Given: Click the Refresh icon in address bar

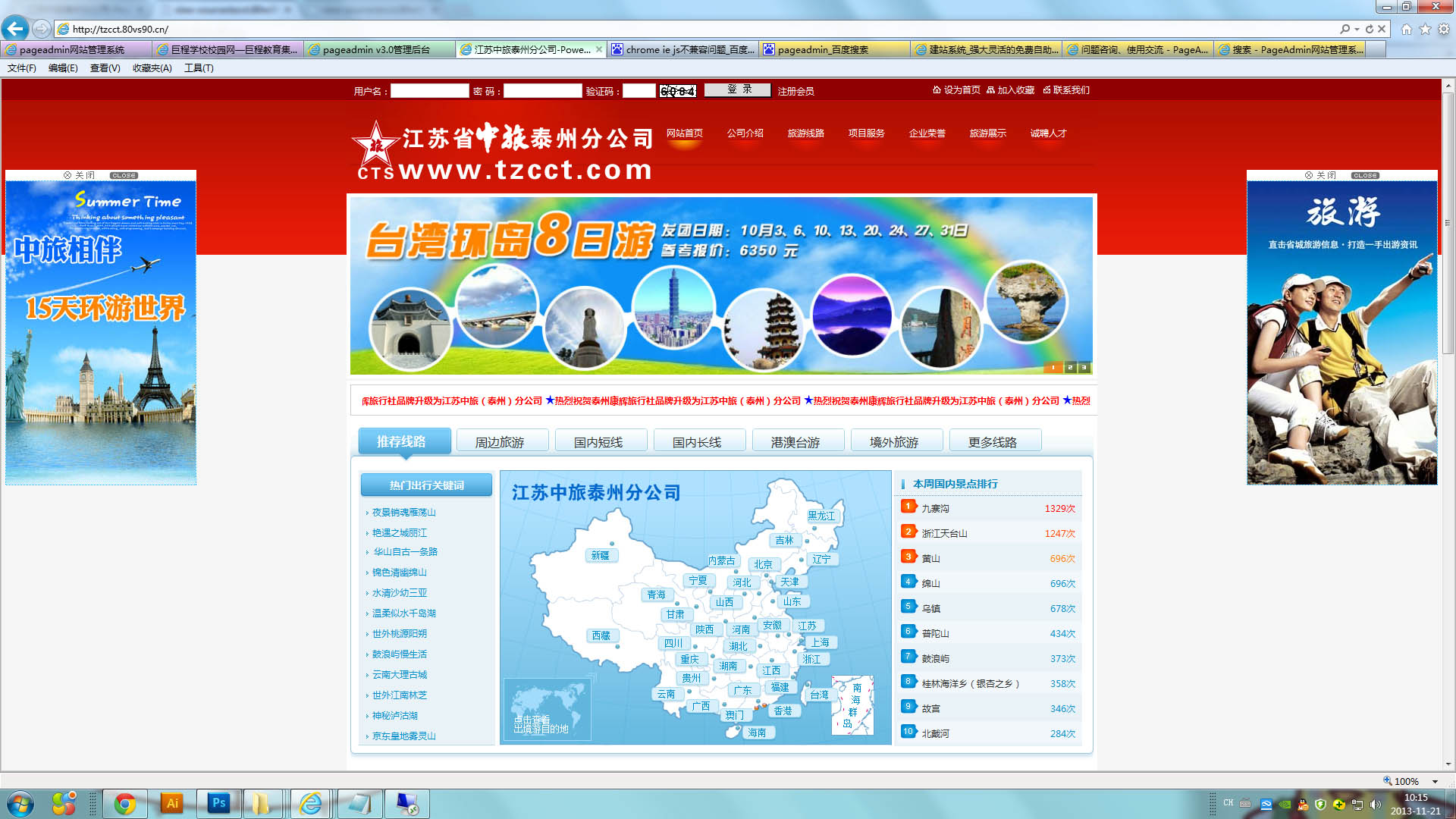Looking at the screenshot, I should (1369, 29).
